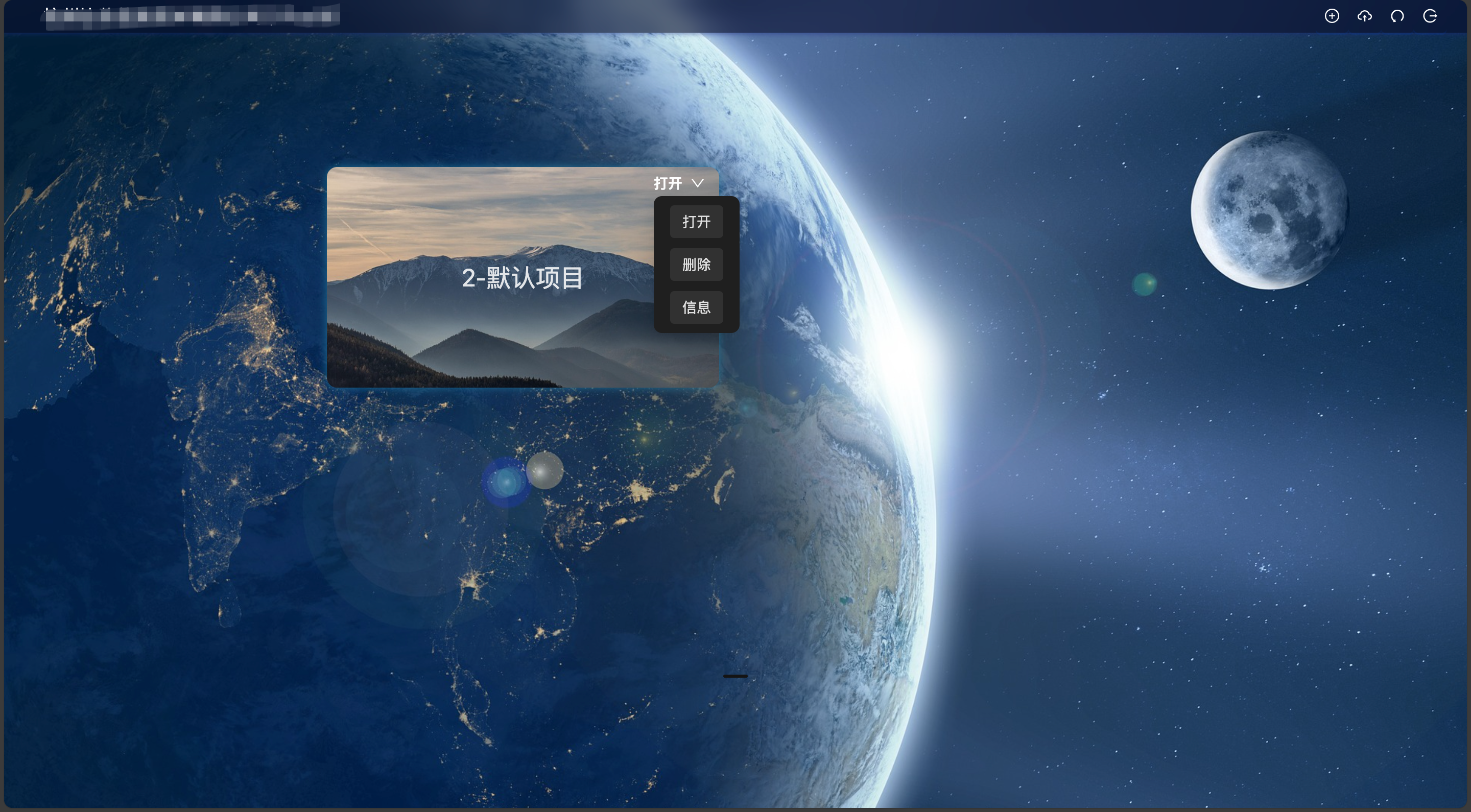1471x812 pixels.
Task: Click the small green glow orb
Action: point(1144,284)
